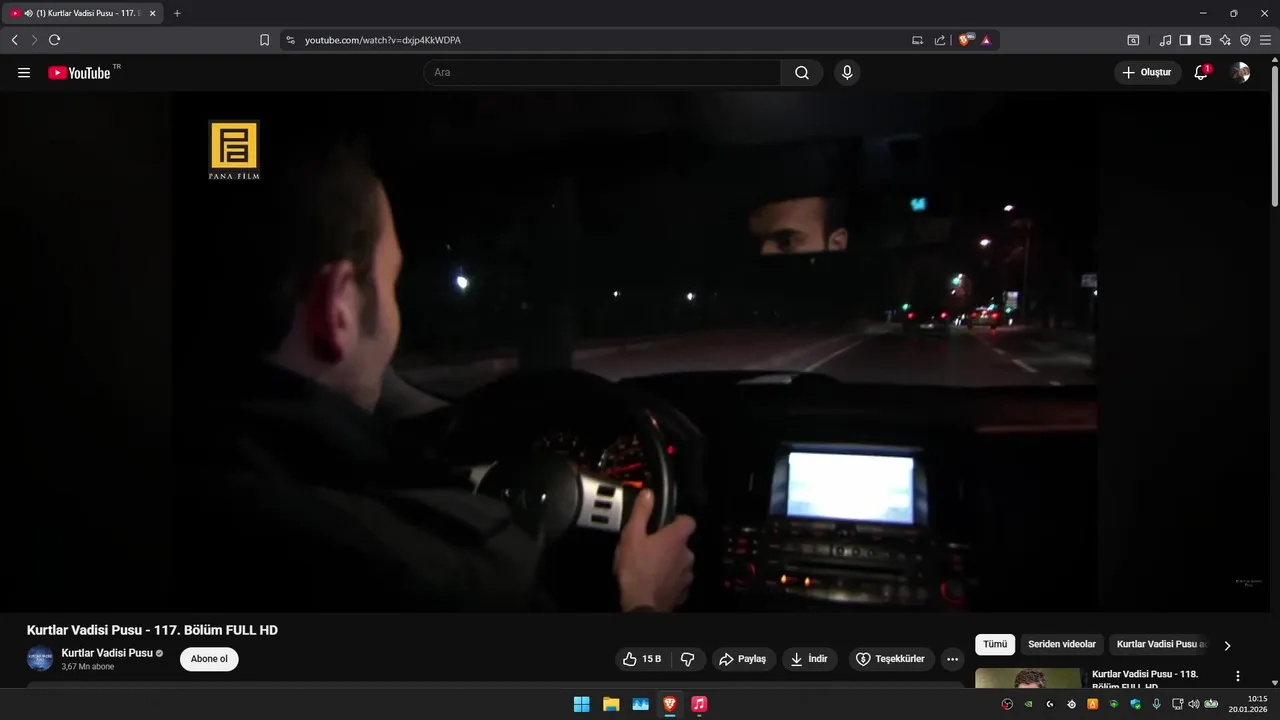Open the Apple Music taskbar icon
1280x720 pixels.
click(x=699, y=704)
